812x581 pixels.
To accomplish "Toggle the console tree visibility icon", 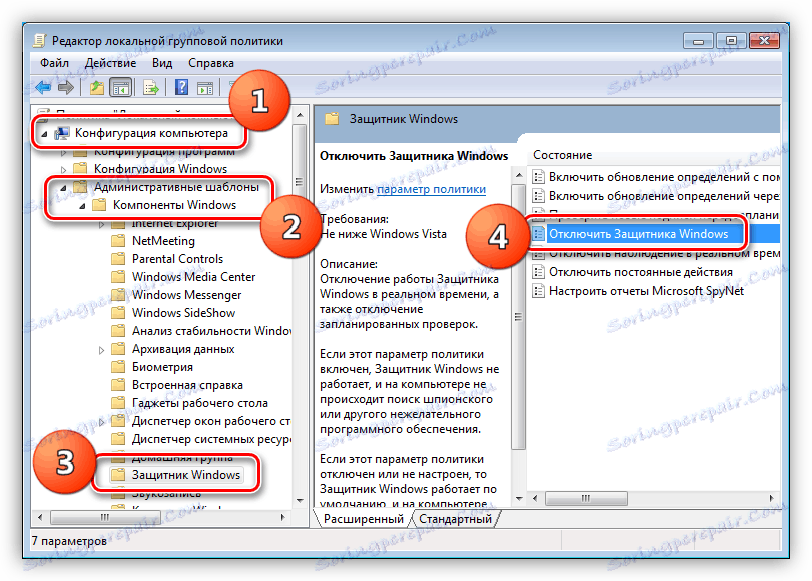I will coord(120,87).
